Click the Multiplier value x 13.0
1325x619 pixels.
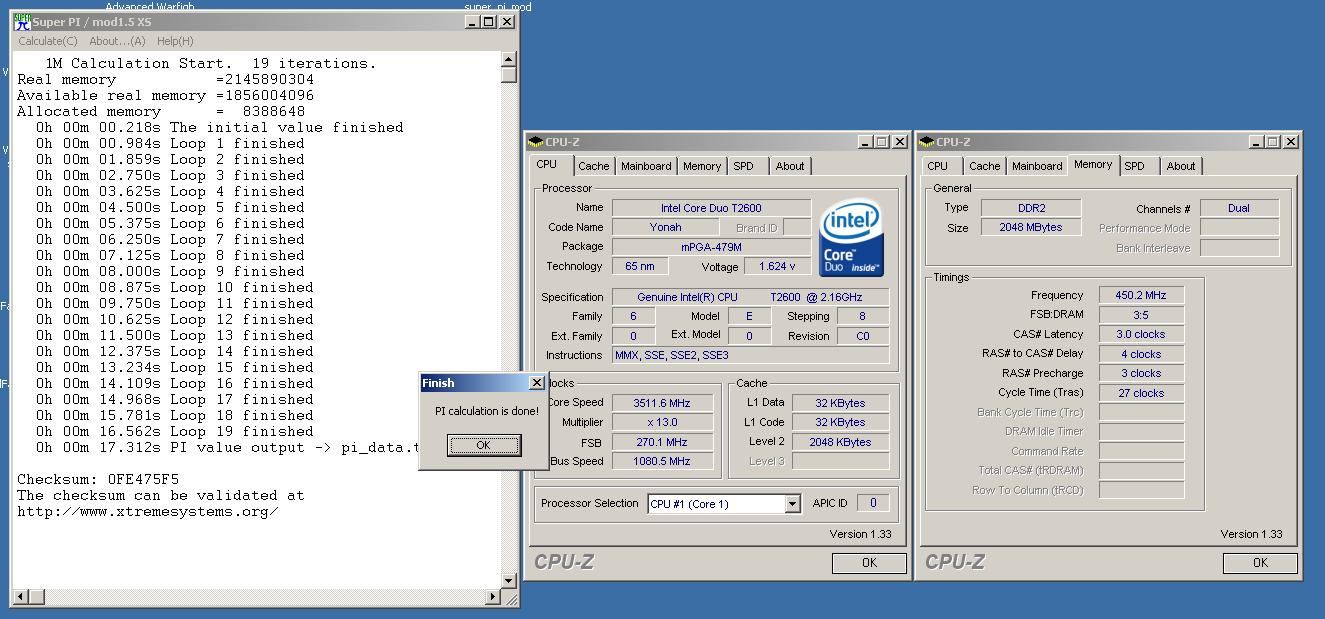662,422
